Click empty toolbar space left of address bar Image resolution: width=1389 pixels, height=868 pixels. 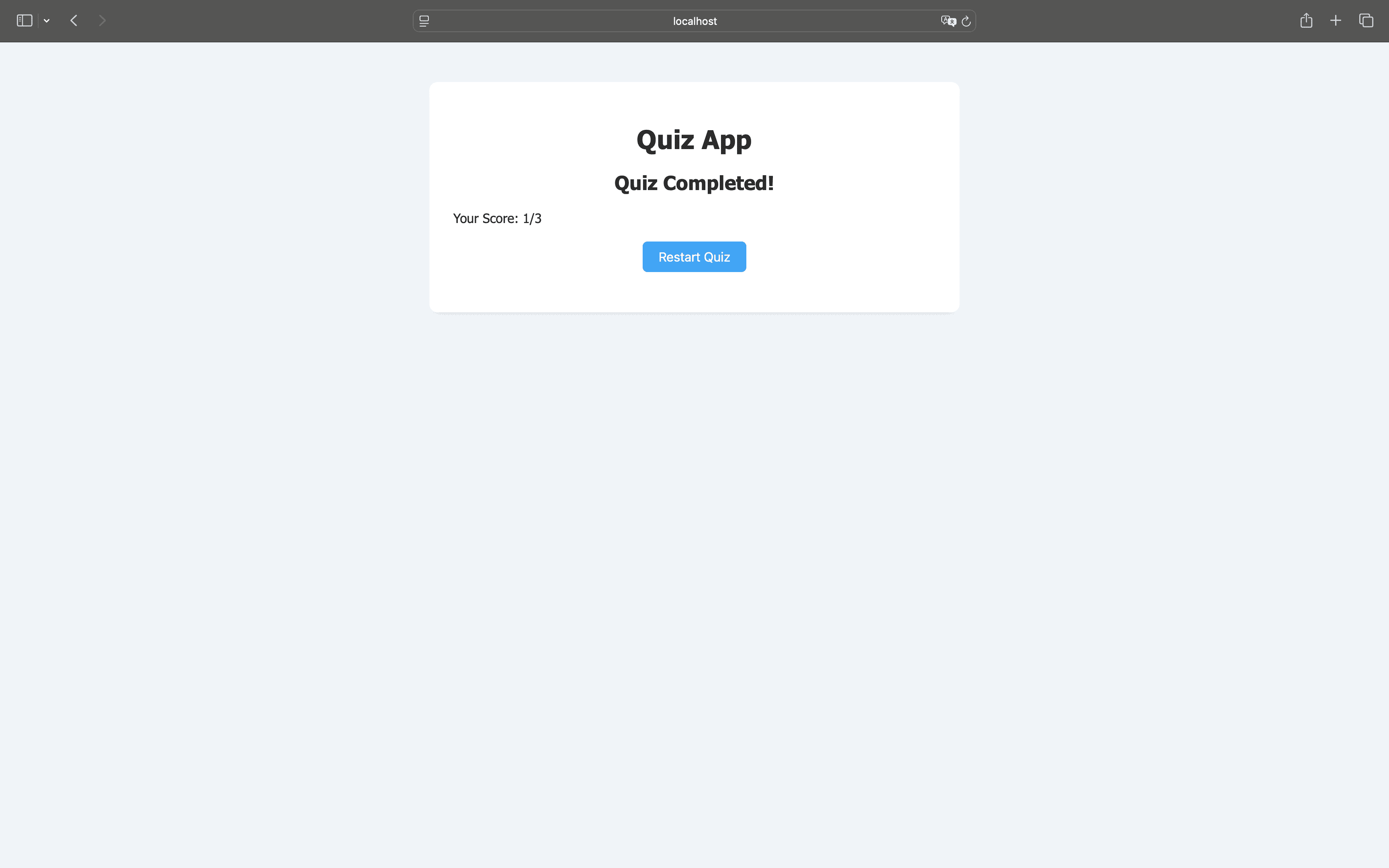258,20
